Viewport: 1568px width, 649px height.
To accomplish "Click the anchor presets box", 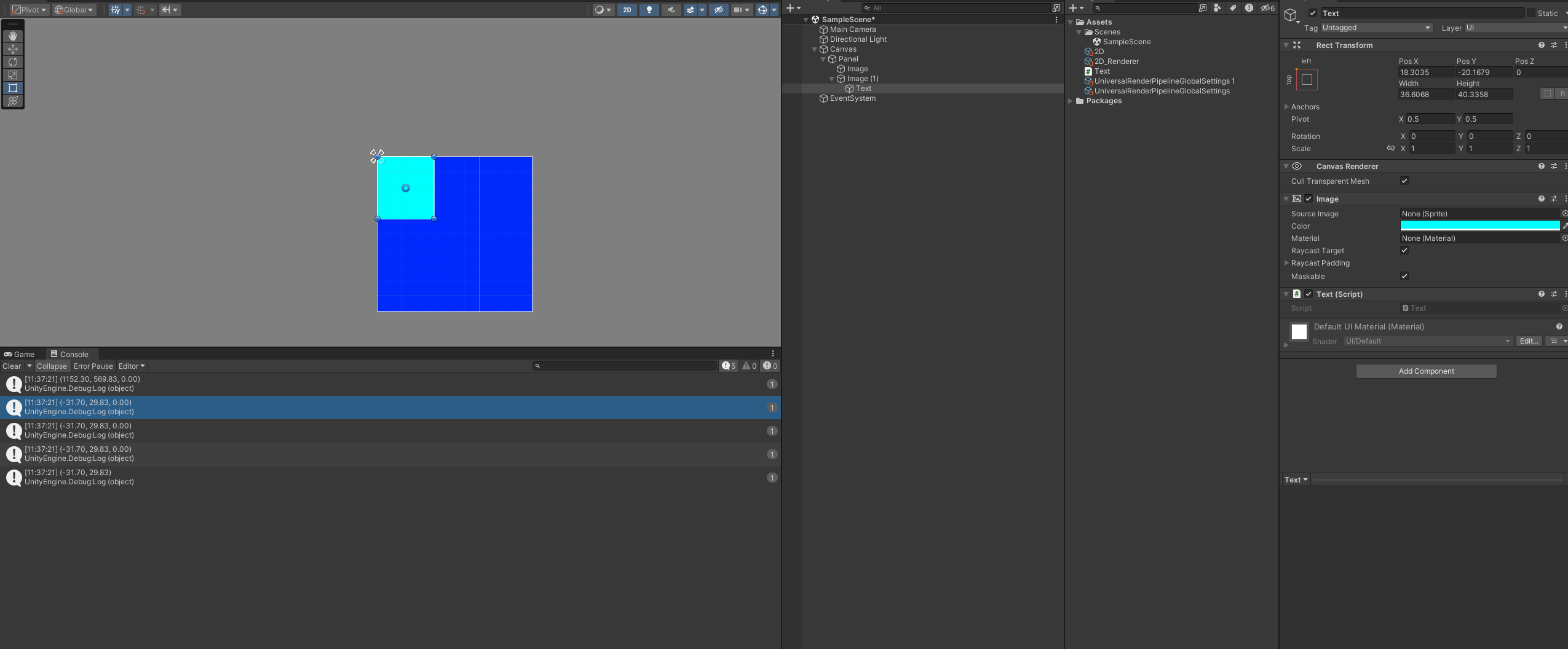I will [1307, 79].
